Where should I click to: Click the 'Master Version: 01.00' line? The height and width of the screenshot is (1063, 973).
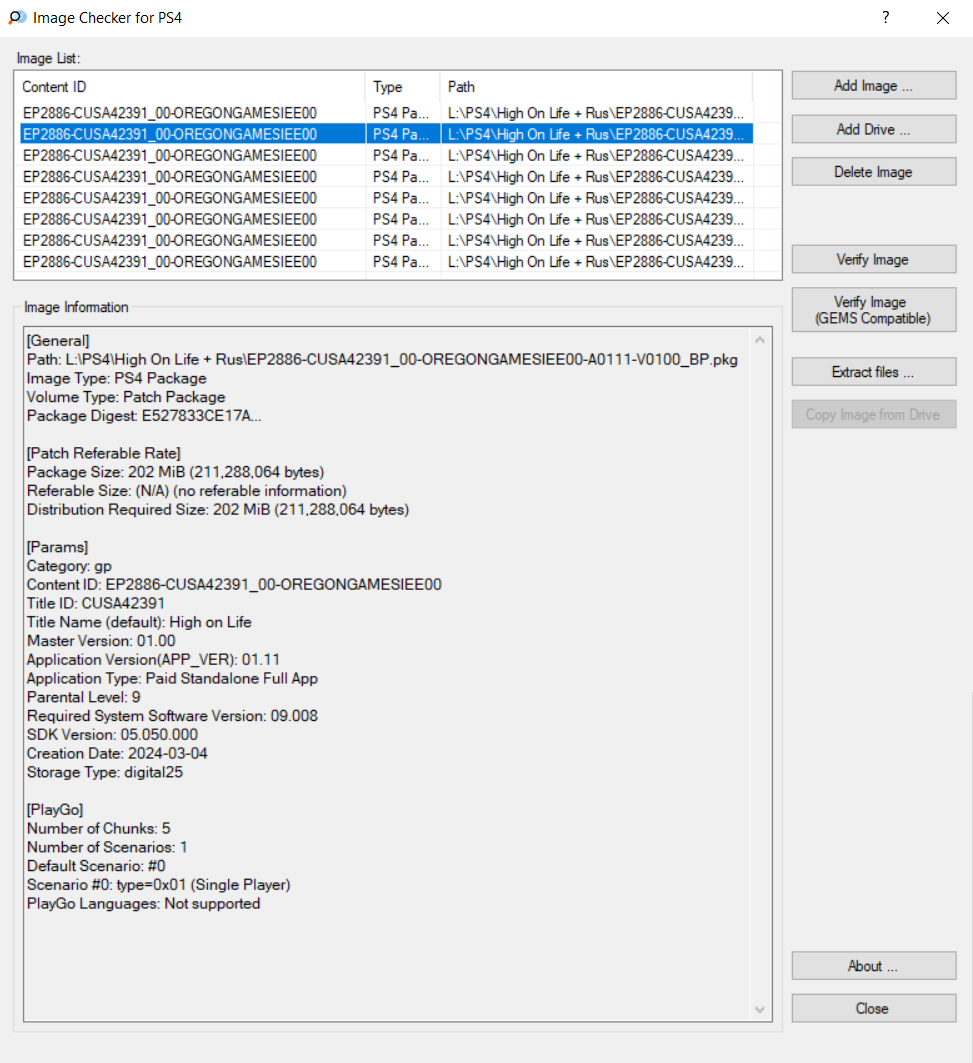point(101,641)
